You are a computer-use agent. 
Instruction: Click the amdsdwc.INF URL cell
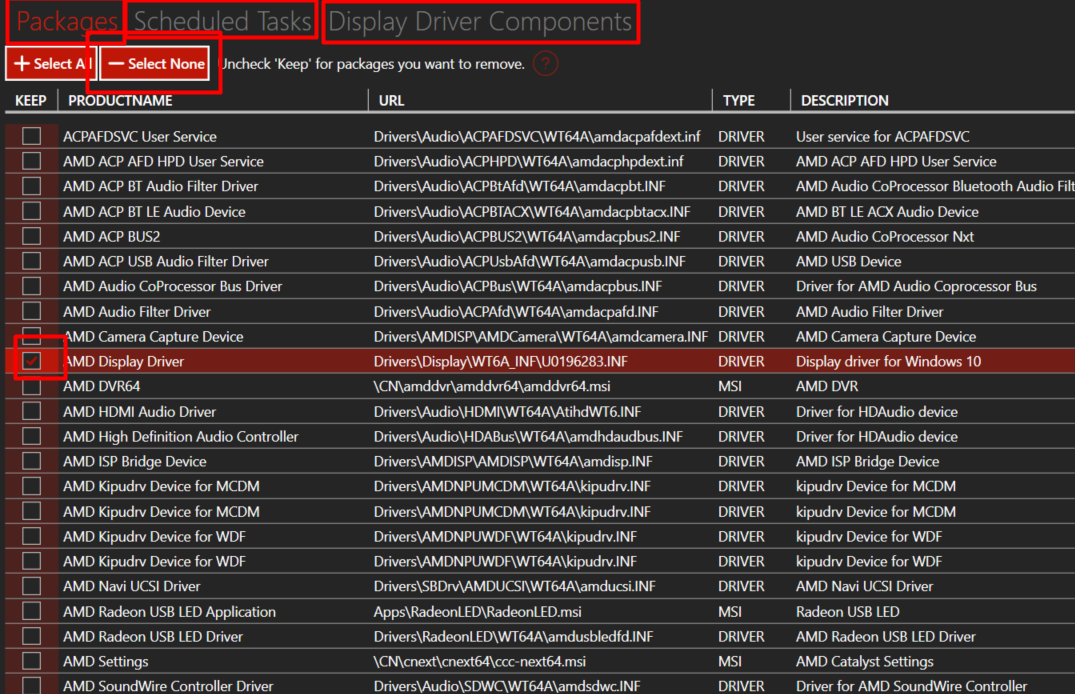pos(507,686)
